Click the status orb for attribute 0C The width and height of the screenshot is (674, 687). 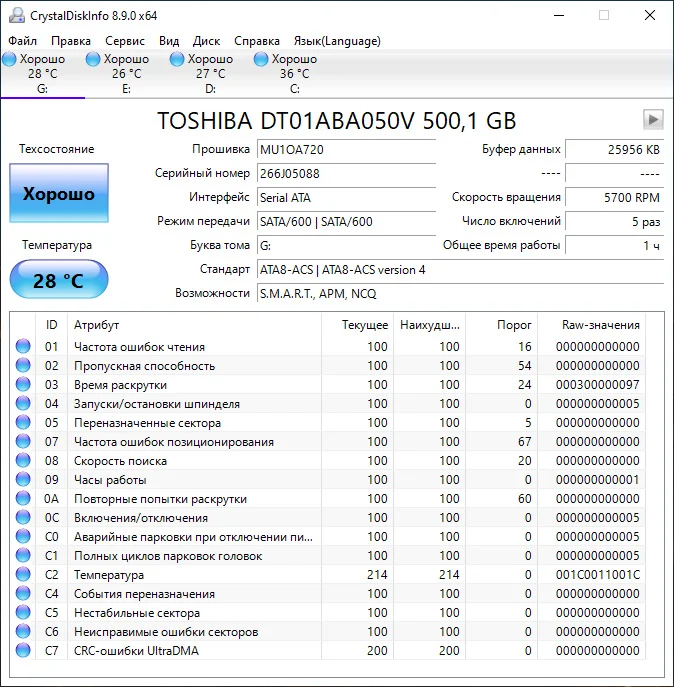pyautogui.click(x=23, y=517)
